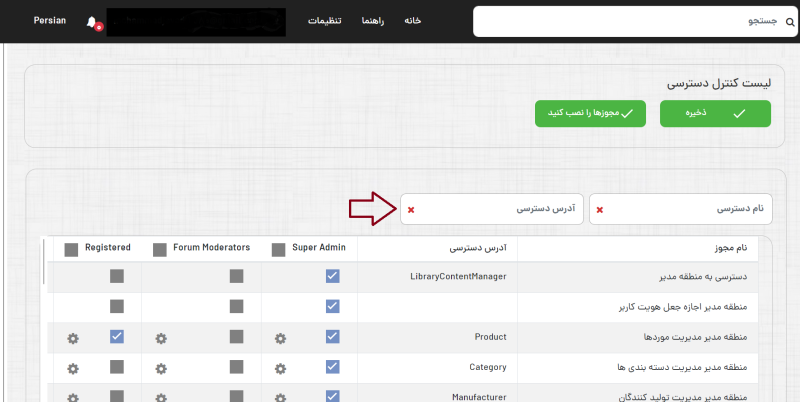The height and width of the screenshot is (402, 800).
Task: Clear the آدرس دسترسی filter with red X
Action: [x=411, y=210]
